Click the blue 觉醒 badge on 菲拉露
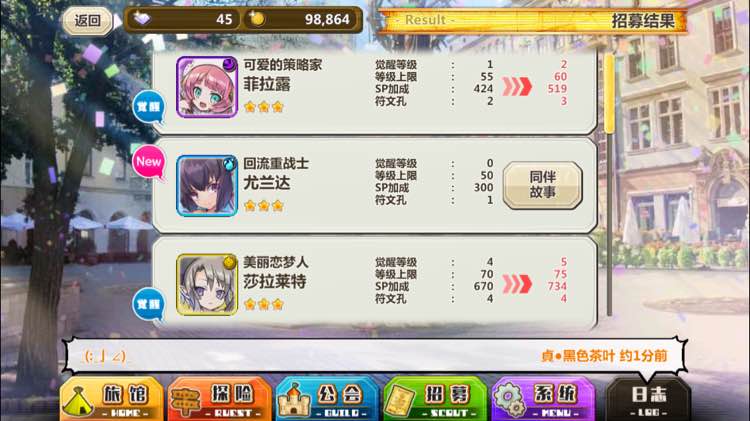The height and width of the screenshot is (421, 750). tap(148, 107)
